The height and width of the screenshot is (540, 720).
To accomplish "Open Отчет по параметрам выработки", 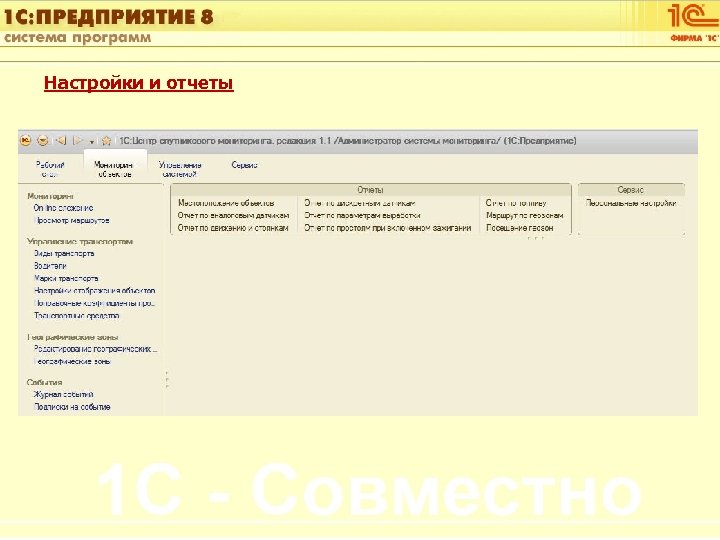I will [362, 215].
